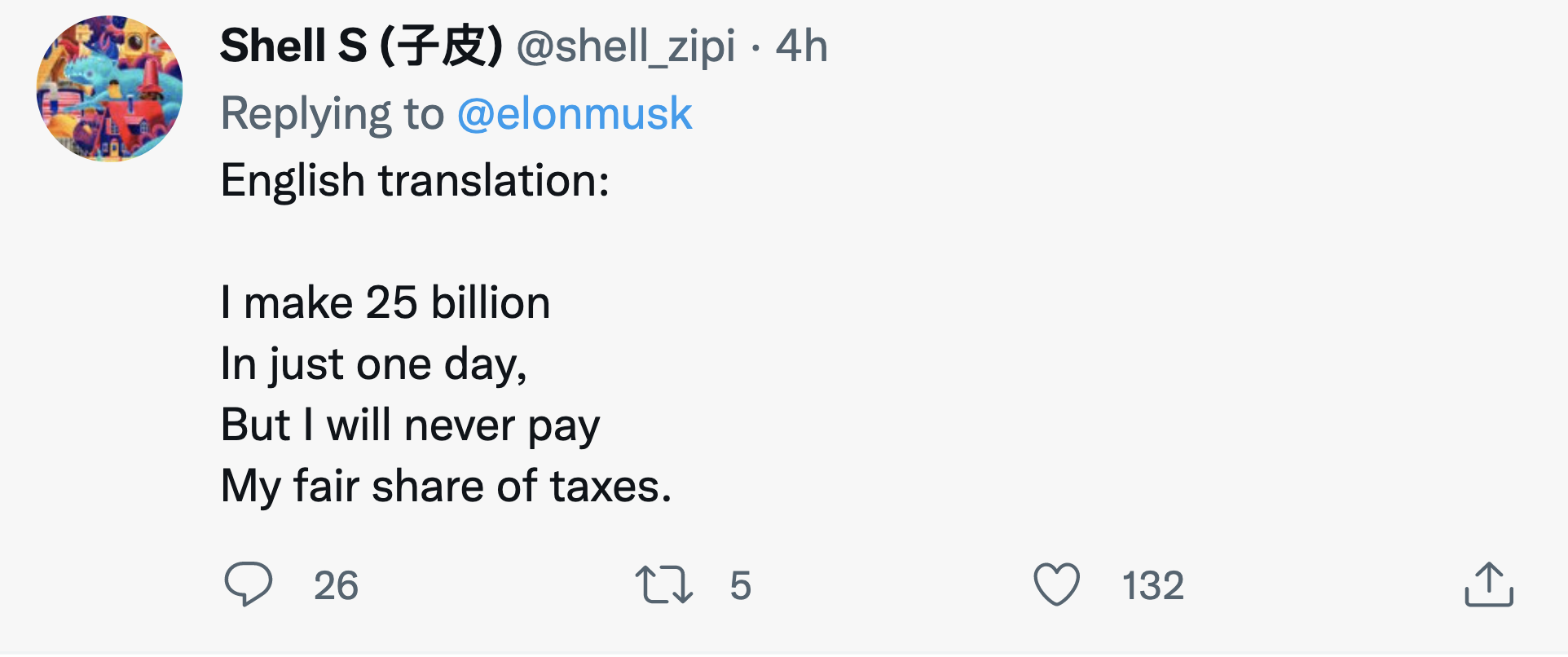Click the line "In just one day,"
Image resolution: width=1568 pixels, height=657 pixels.
374,364
